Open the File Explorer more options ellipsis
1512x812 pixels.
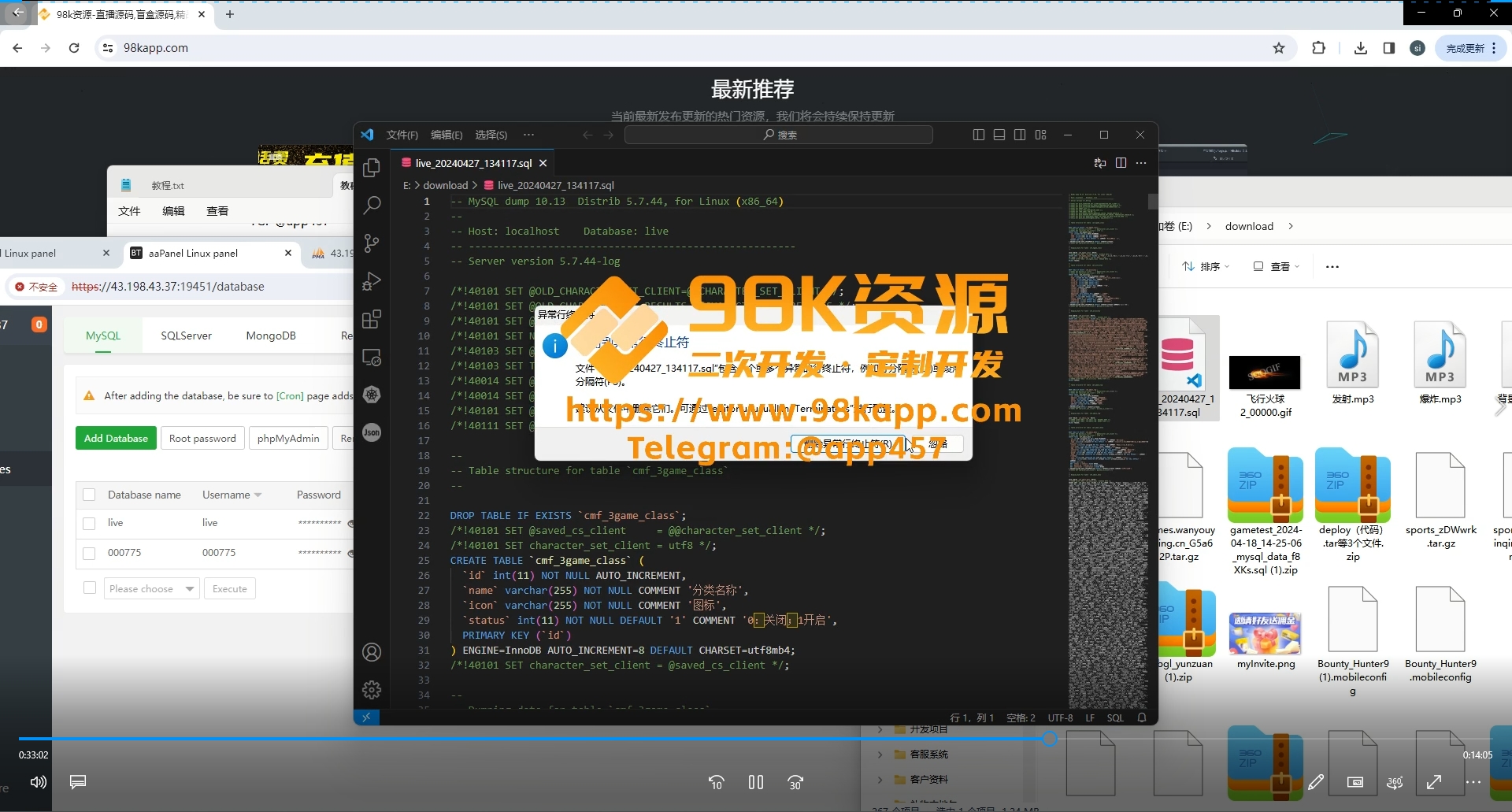pyautogui.click(x=1332, y=266)
